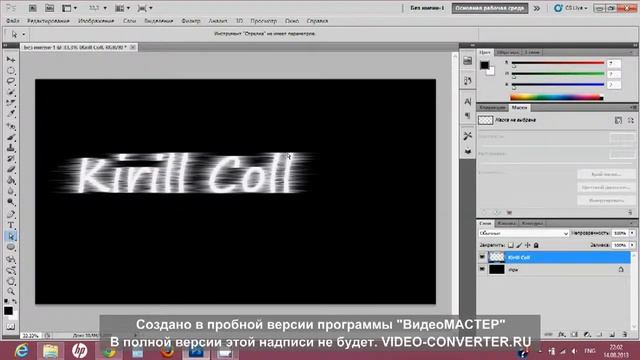Image resolution: width=640 pixels, height=360 pixels.
Task: Select the Dodge tool
Action: click(11, 202)
